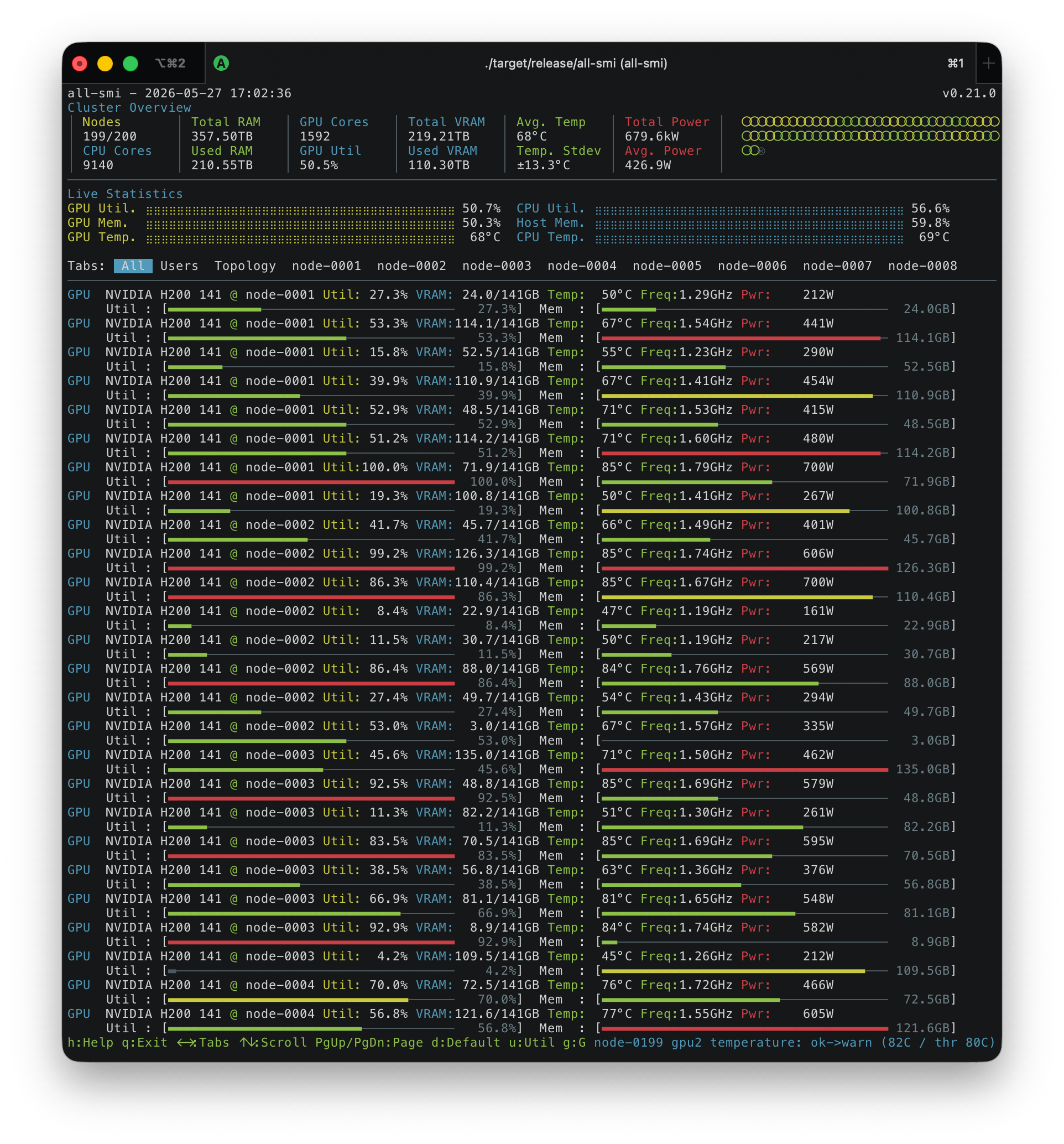The image size is (1064, 1144).
Task: Click the d:Default sort hint
Action: click(x=466, y=1043)
